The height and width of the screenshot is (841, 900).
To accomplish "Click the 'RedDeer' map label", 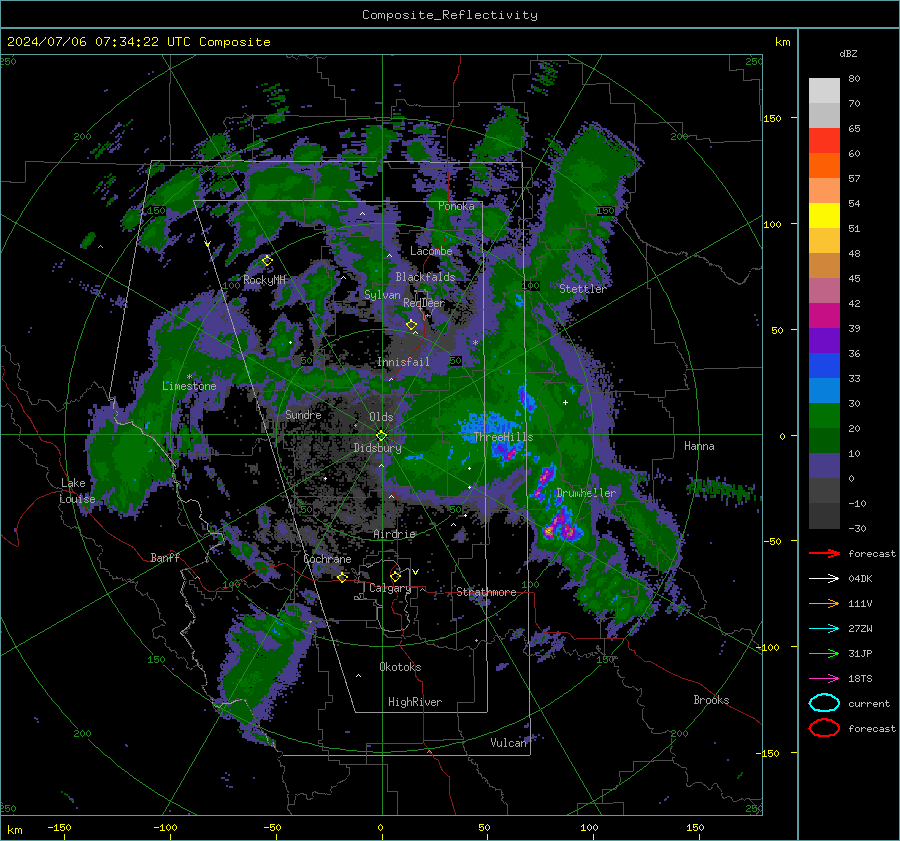I will (x=424, y=303).
